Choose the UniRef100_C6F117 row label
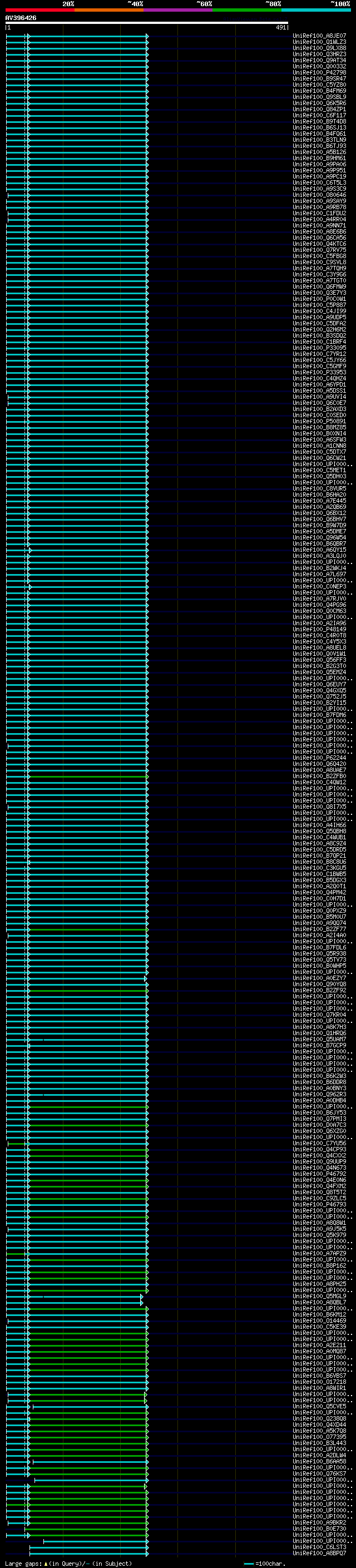Image resolution: width=356 pixels, height=1568 pixels. (319, 115)
